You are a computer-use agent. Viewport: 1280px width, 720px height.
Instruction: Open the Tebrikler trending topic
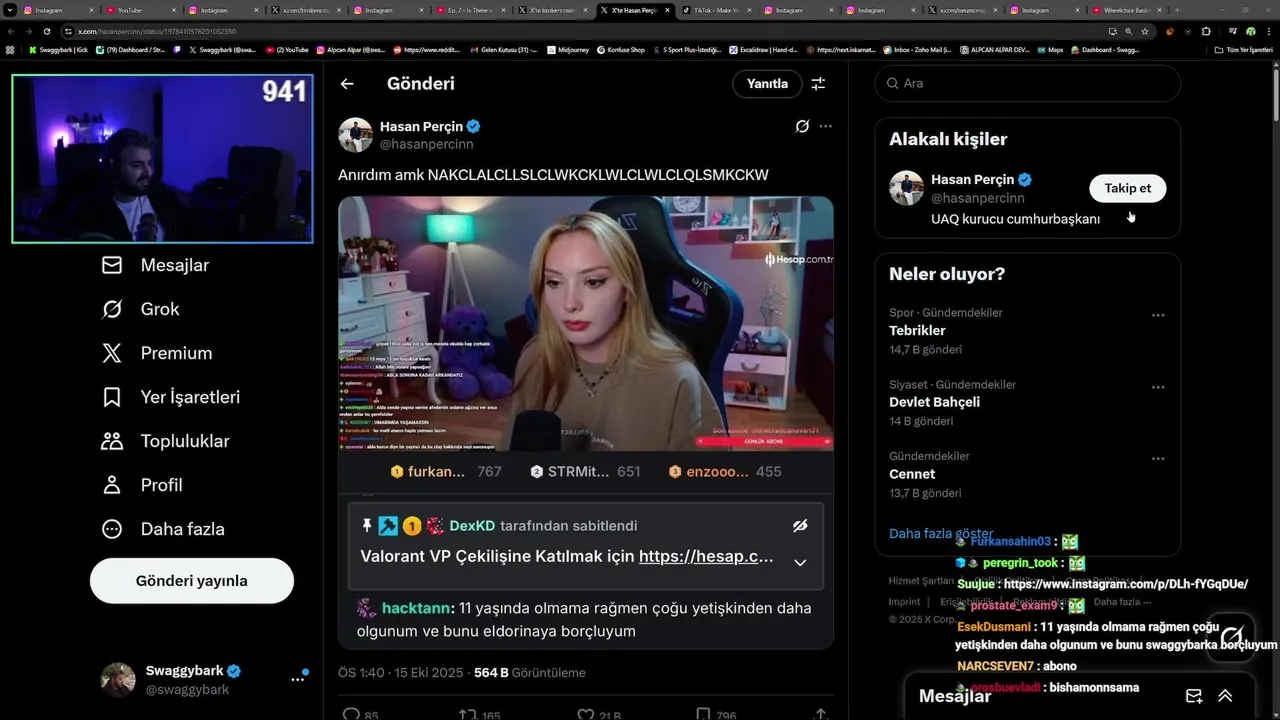(x=917, y=330)
